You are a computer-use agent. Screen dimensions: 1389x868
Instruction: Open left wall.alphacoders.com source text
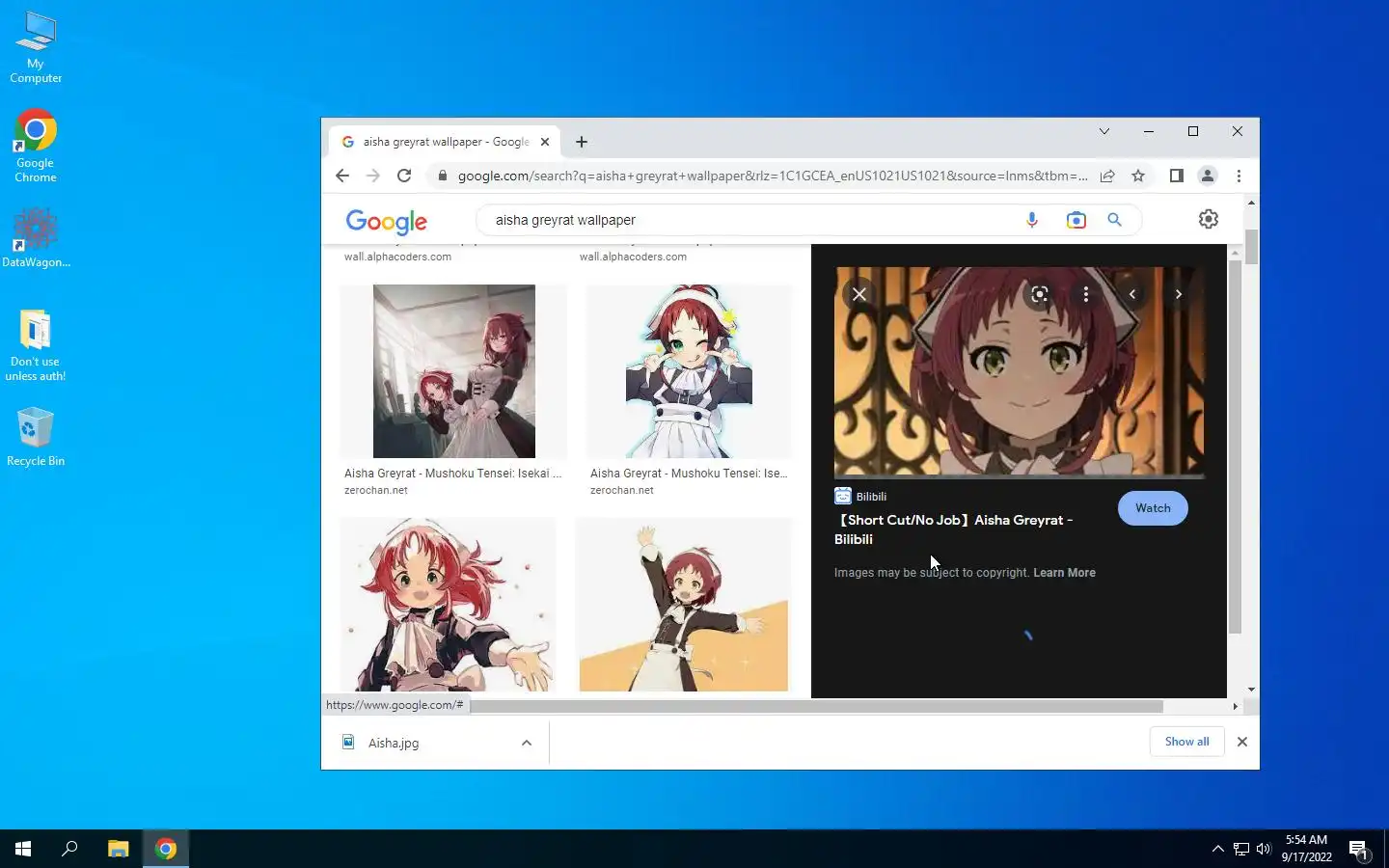(x=397, y=257)
